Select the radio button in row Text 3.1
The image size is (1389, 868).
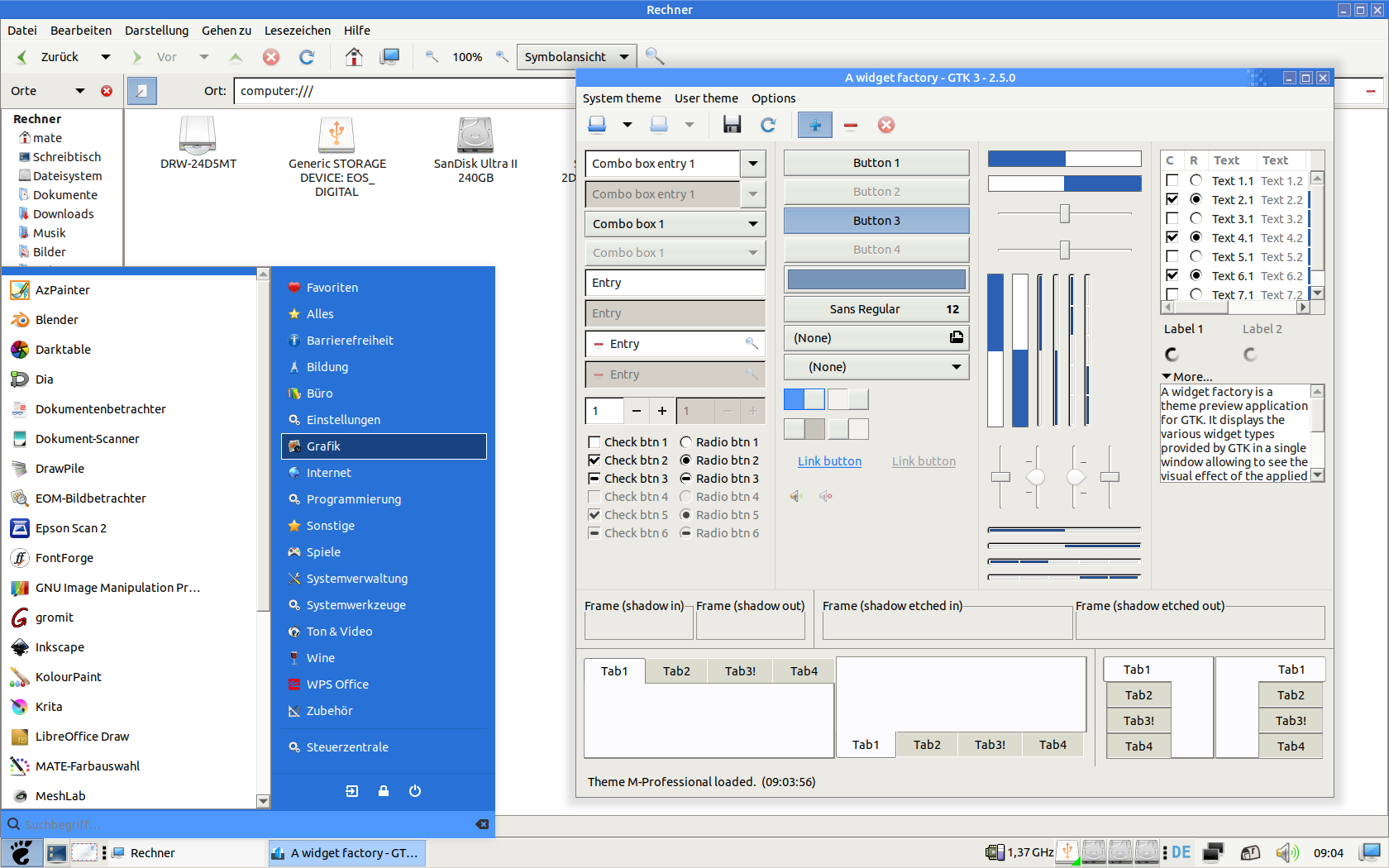pos(1196,218)
